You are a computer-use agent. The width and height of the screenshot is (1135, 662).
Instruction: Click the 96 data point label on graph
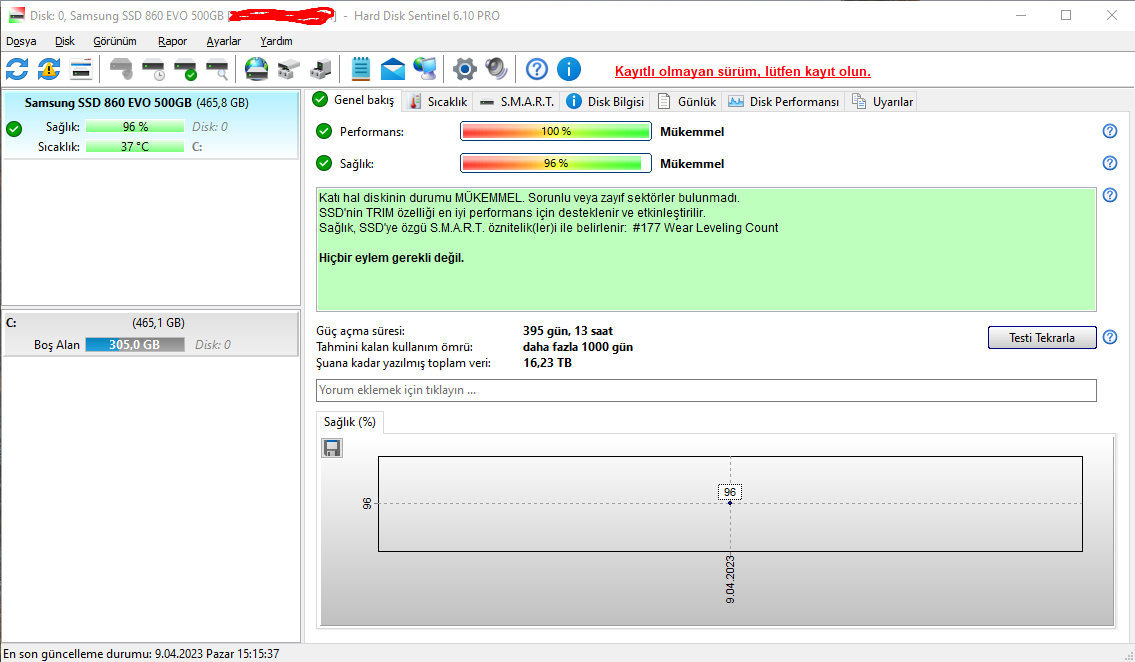pyautogui.click(x=730, y=492)
